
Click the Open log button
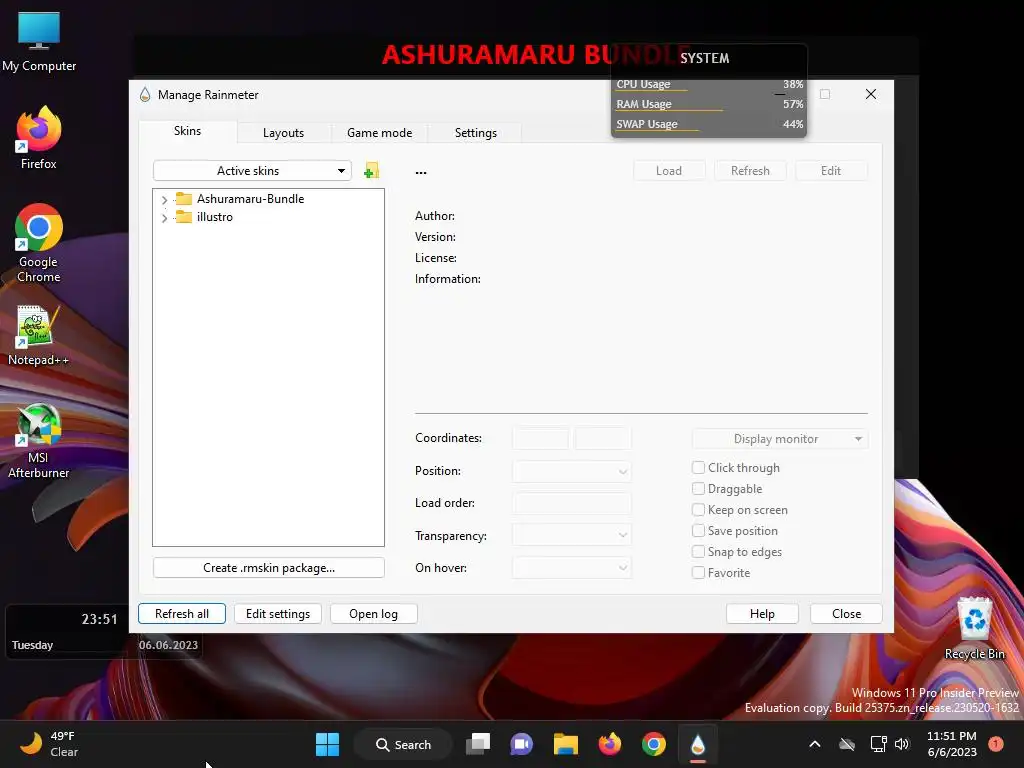374,614
